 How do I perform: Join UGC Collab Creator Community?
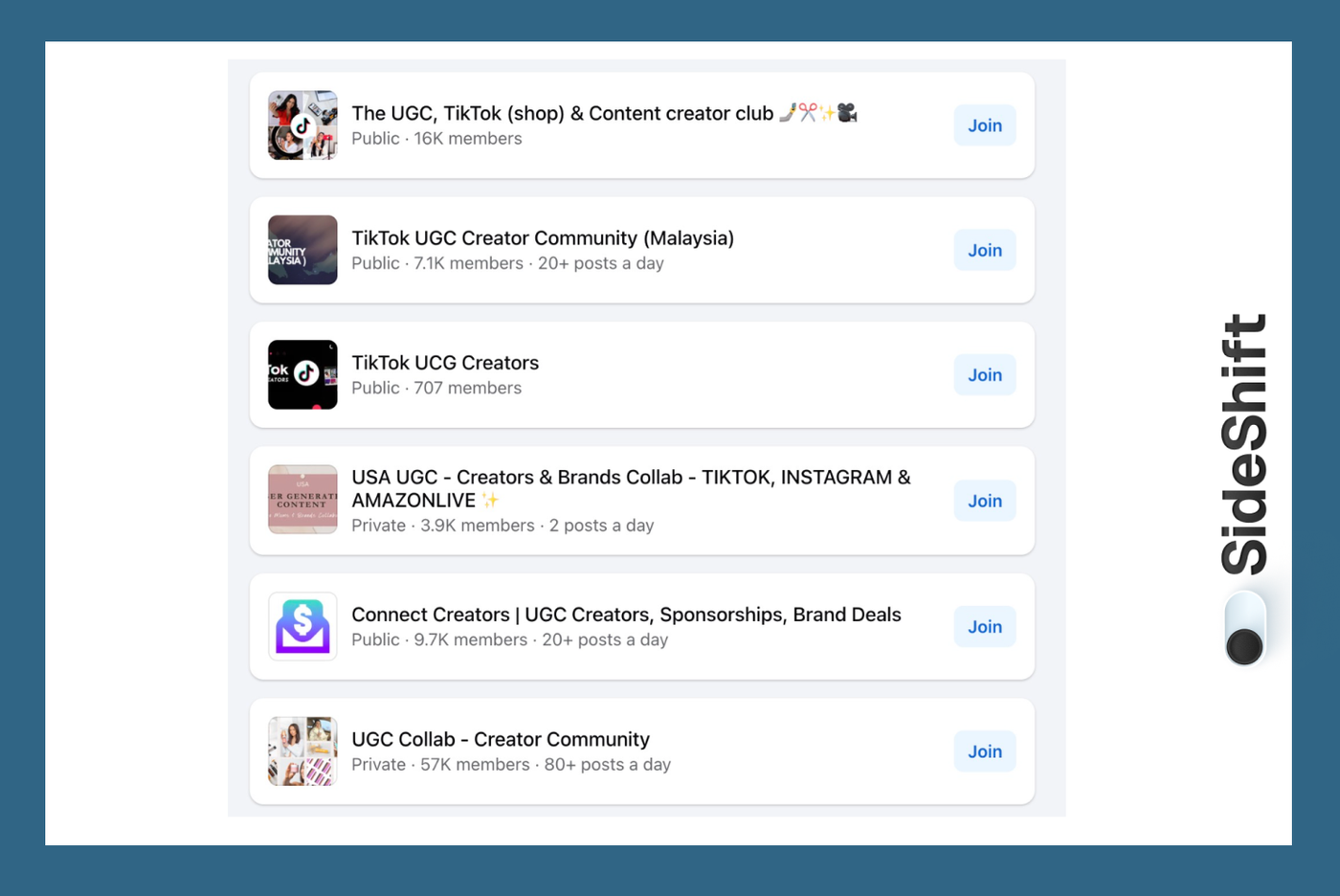[x=984, y=751]
